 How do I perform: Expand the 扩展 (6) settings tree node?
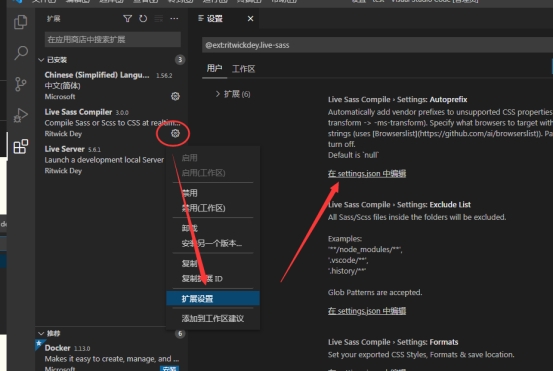pyautogui.click(x=218, y=94)
